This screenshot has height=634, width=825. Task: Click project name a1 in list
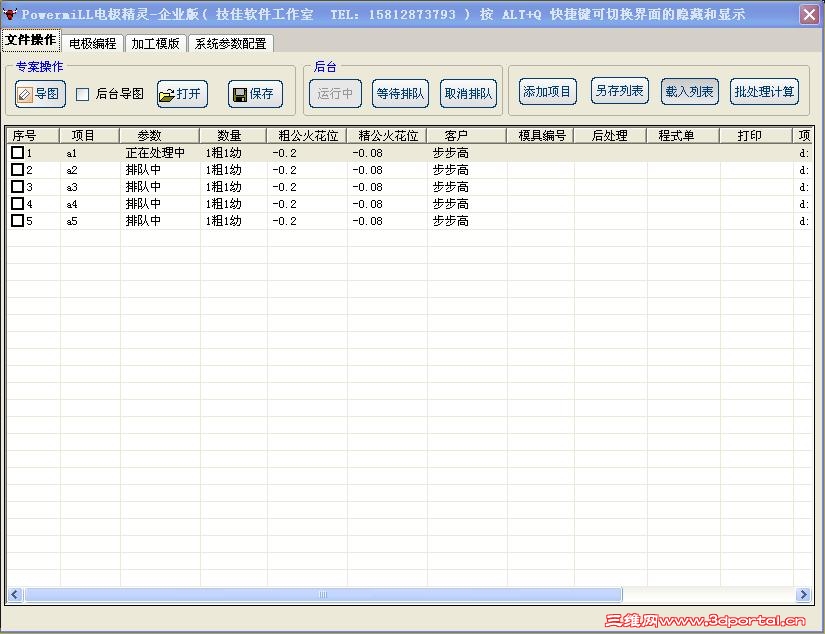click(x=72, y=153)
